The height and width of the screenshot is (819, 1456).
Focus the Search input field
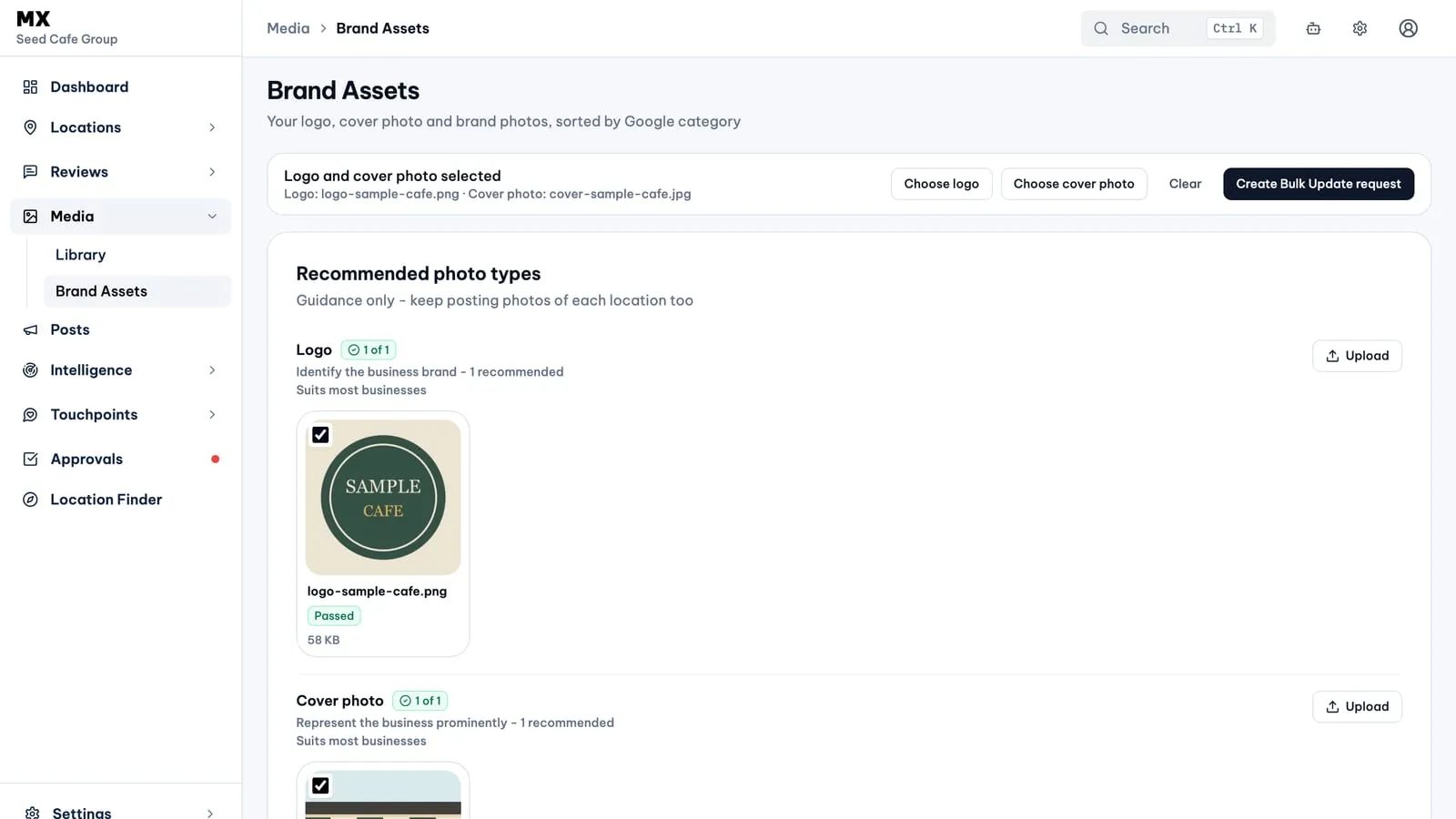coord(1178,28)
